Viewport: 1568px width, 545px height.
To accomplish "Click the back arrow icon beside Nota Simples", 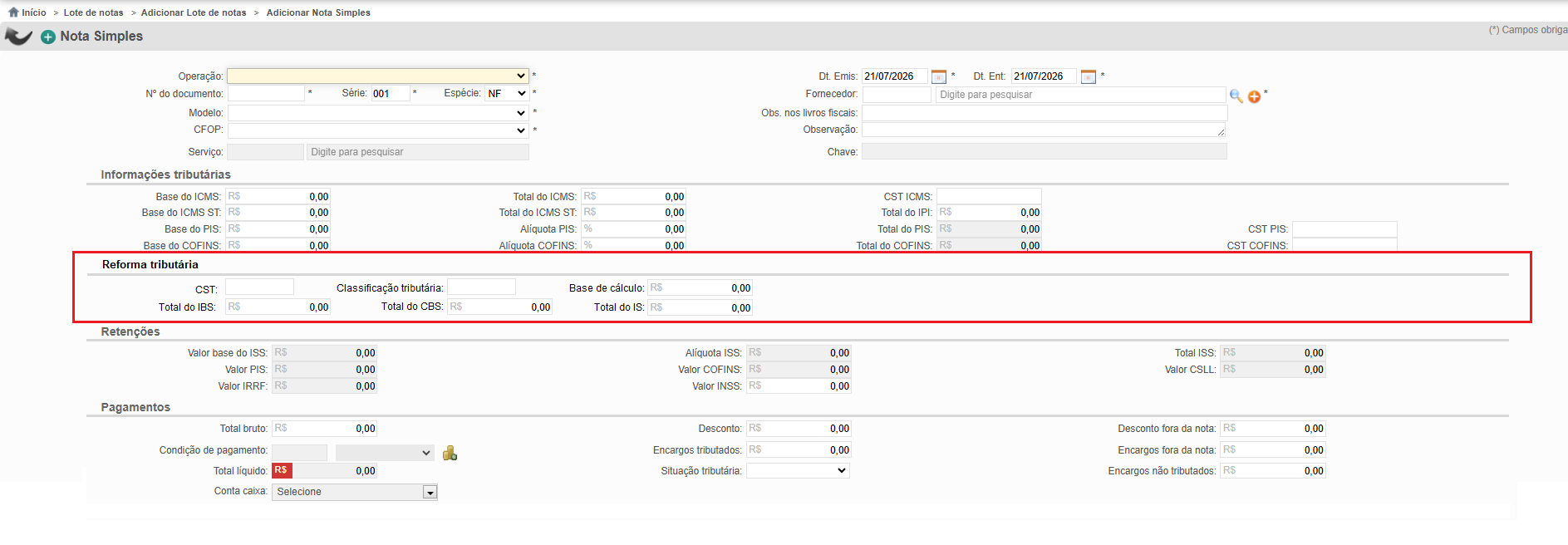I will click(x=18, y=37).
